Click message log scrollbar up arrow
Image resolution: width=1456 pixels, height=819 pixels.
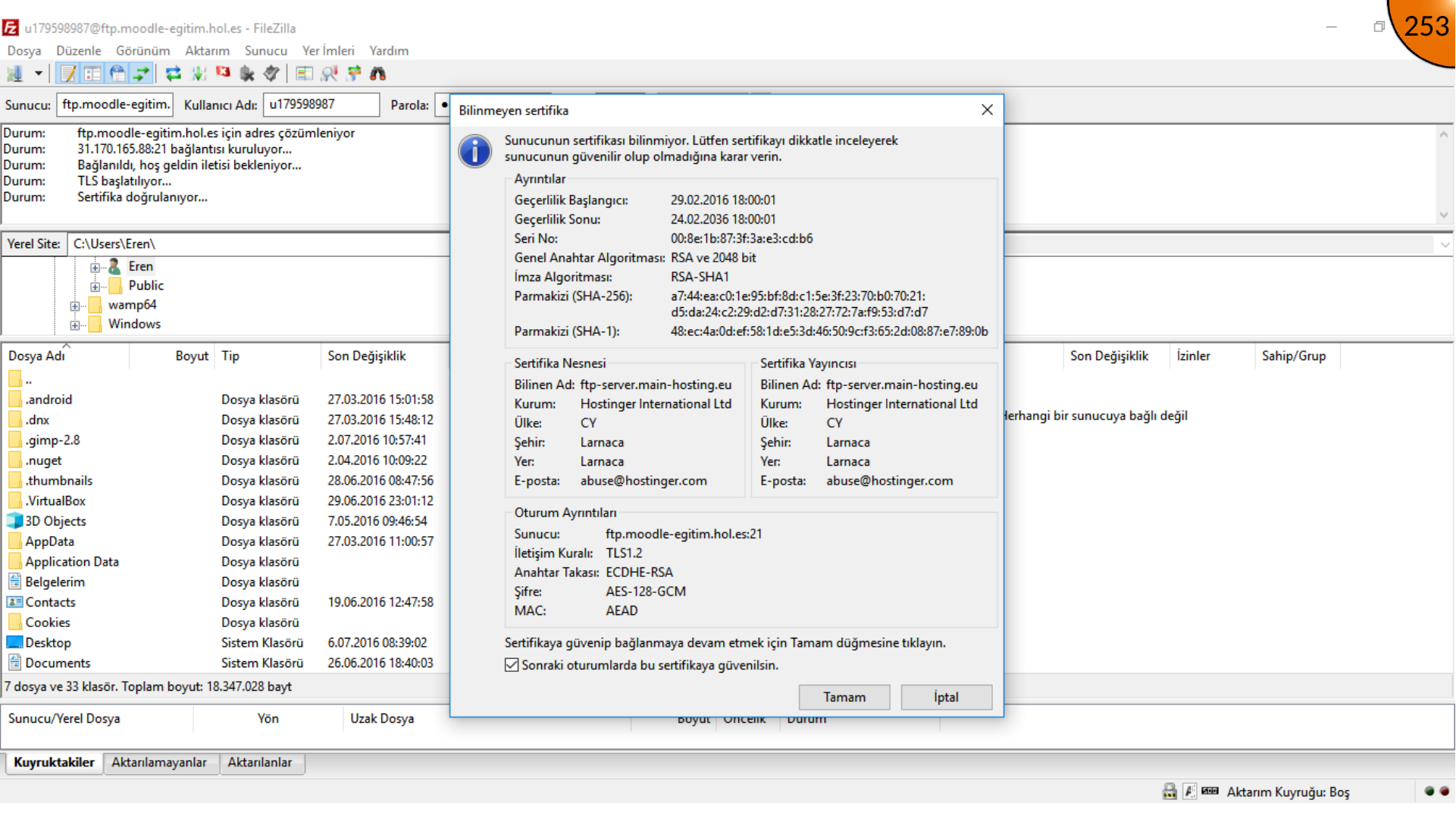tap(1444, 135)
